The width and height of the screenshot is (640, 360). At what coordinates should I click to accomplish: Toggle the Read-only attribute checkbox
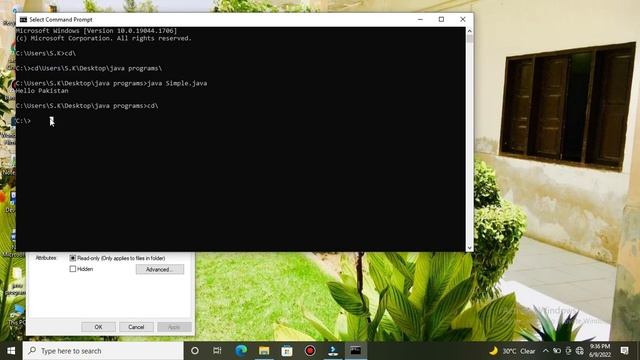point(73,258)
